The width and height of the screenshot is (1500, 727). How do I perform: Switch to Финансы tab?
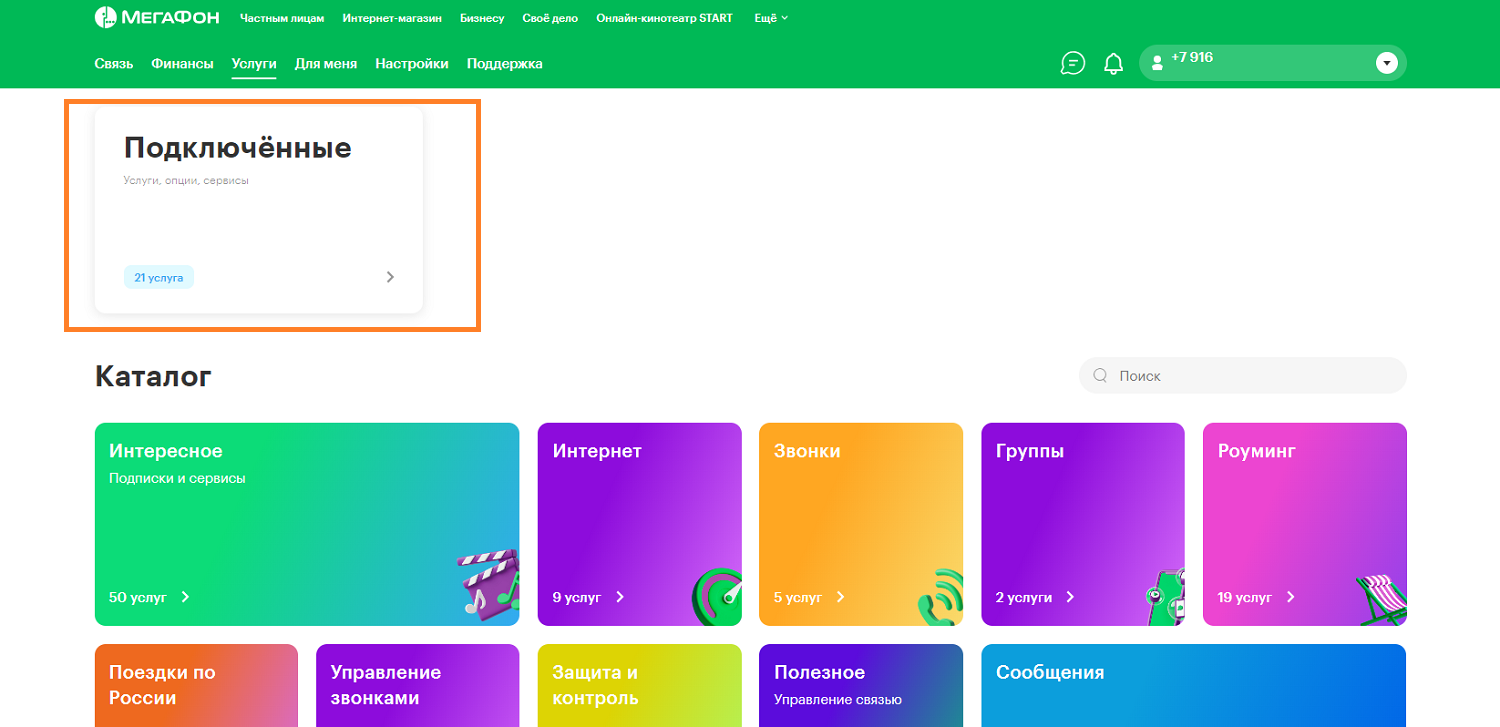(x=182, y=63)
